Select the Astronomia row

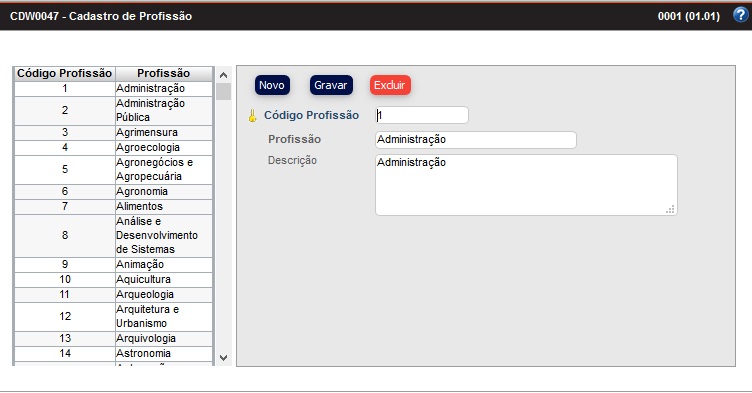click(x=113, y=353)
